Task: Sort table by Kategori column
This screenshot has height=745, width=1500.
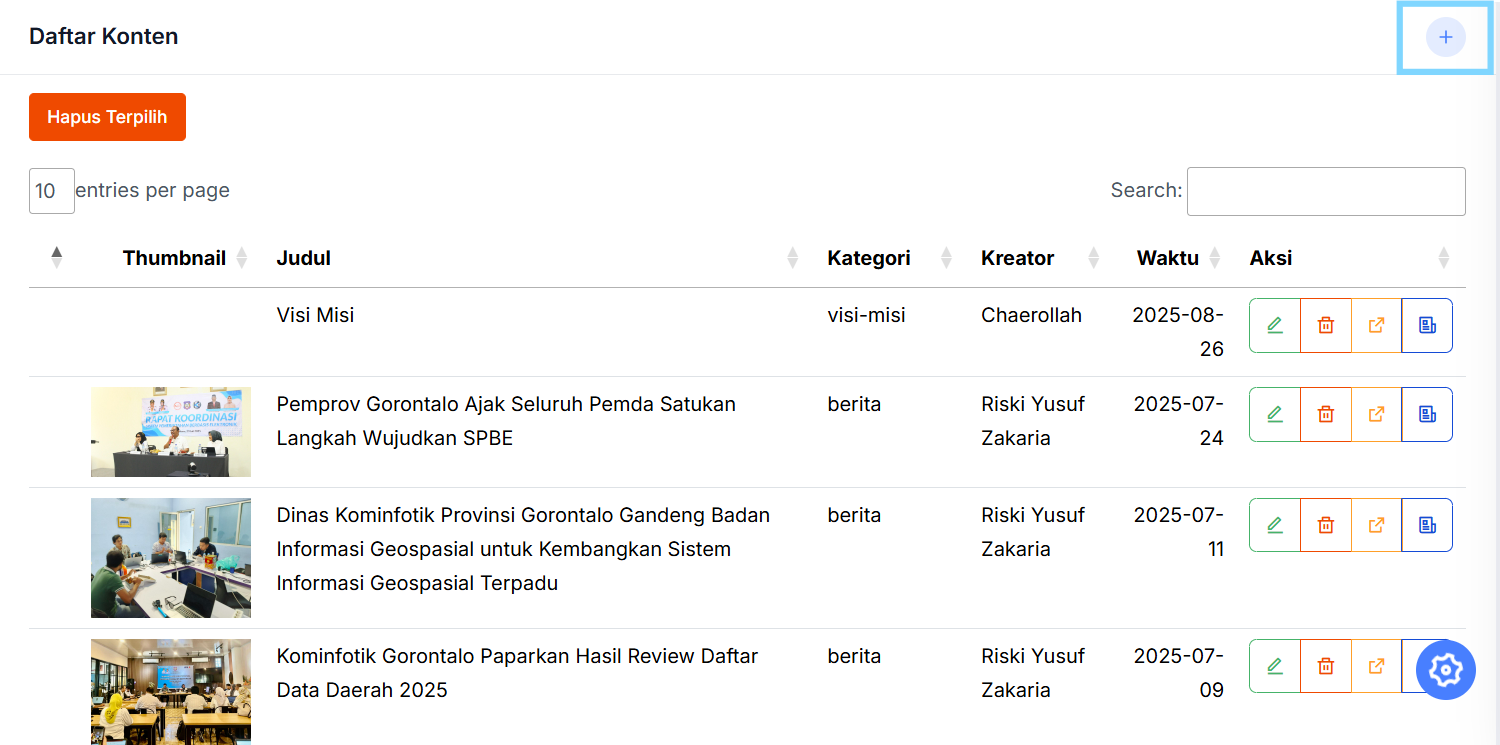Action: click(946, 258)
